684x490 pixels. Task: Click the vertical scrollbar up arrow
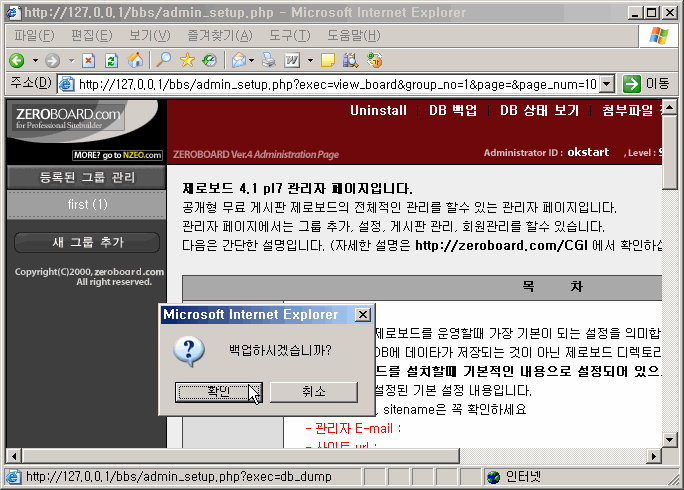click(670, 107)
